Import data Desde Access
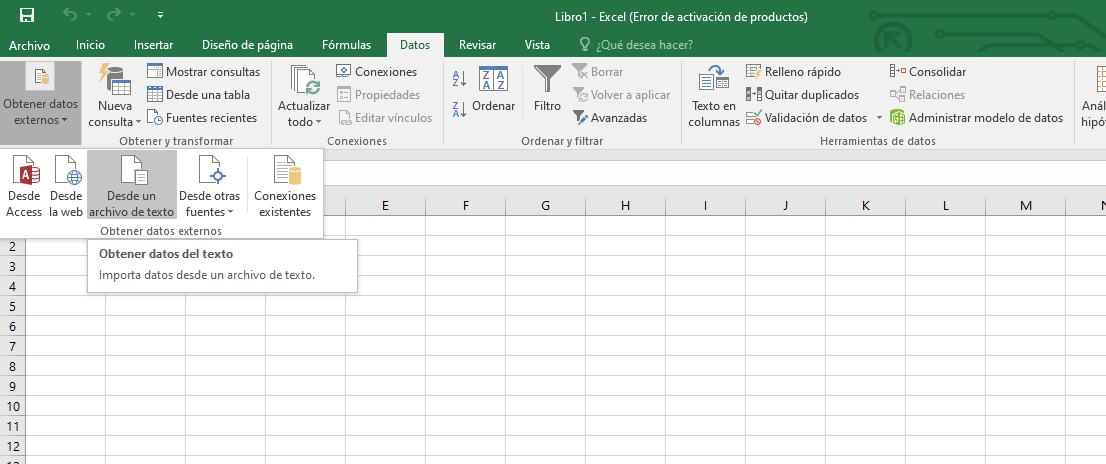1106x464 pixels. click(x=24, y=186)
